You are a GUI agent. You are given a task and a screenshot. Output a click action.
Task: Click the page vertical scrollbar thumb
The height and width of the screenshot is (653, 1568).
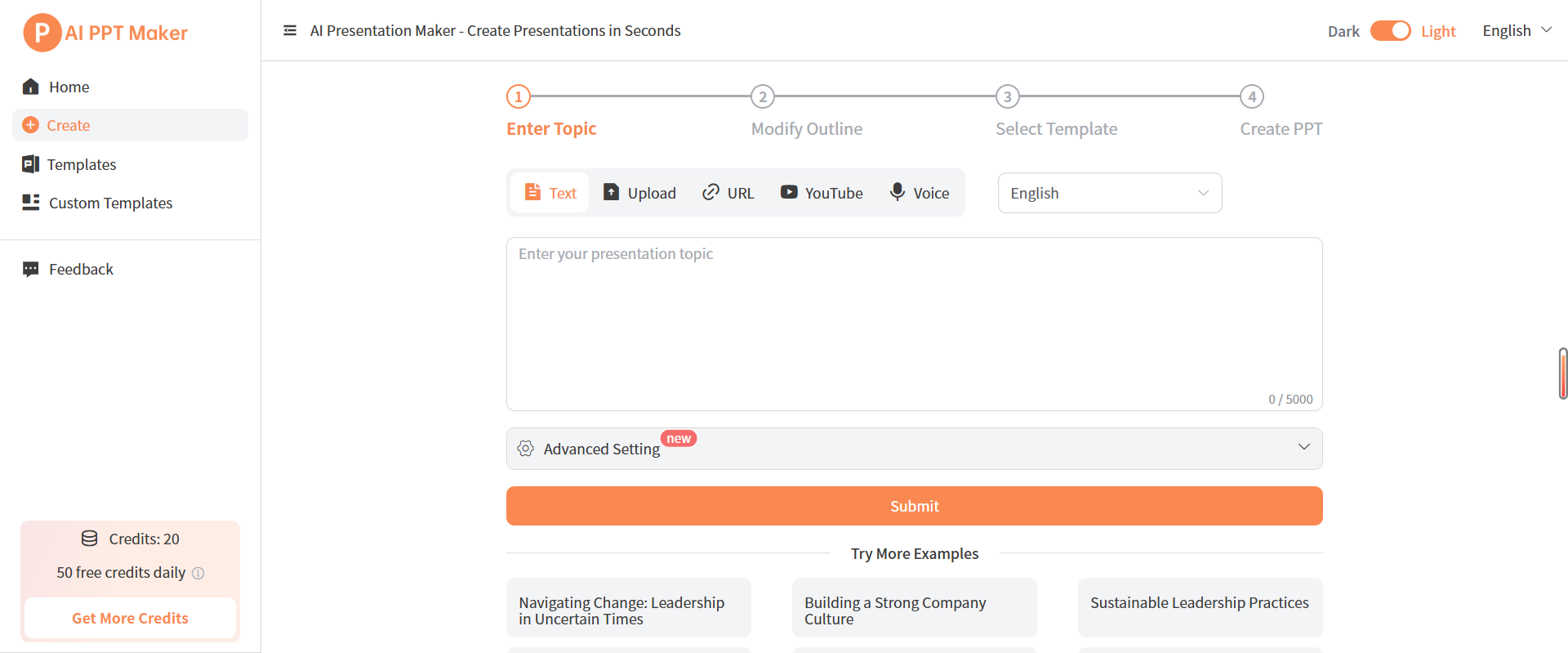(x=1562, y=373)
